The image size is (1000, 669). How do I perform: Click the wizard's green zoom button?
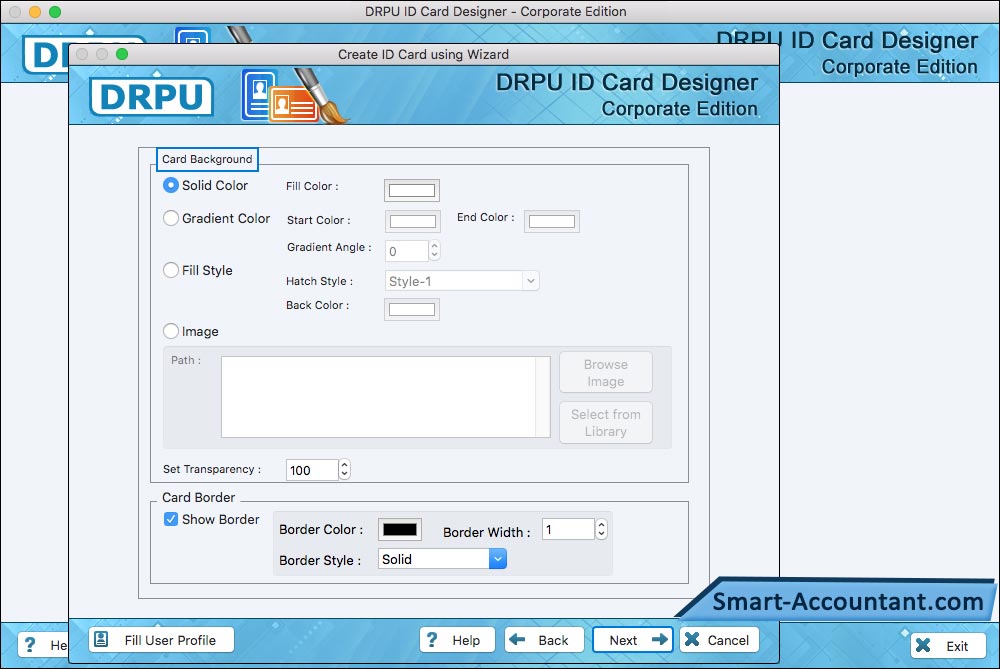[x=122, y=54]
